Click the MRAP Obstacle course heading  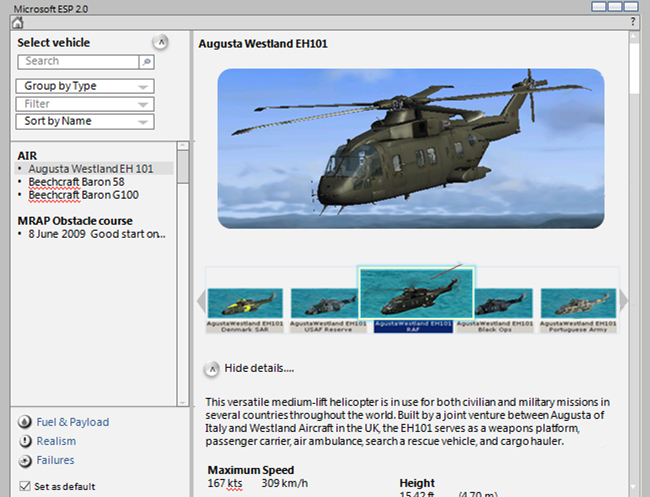[x=75, y=221]
